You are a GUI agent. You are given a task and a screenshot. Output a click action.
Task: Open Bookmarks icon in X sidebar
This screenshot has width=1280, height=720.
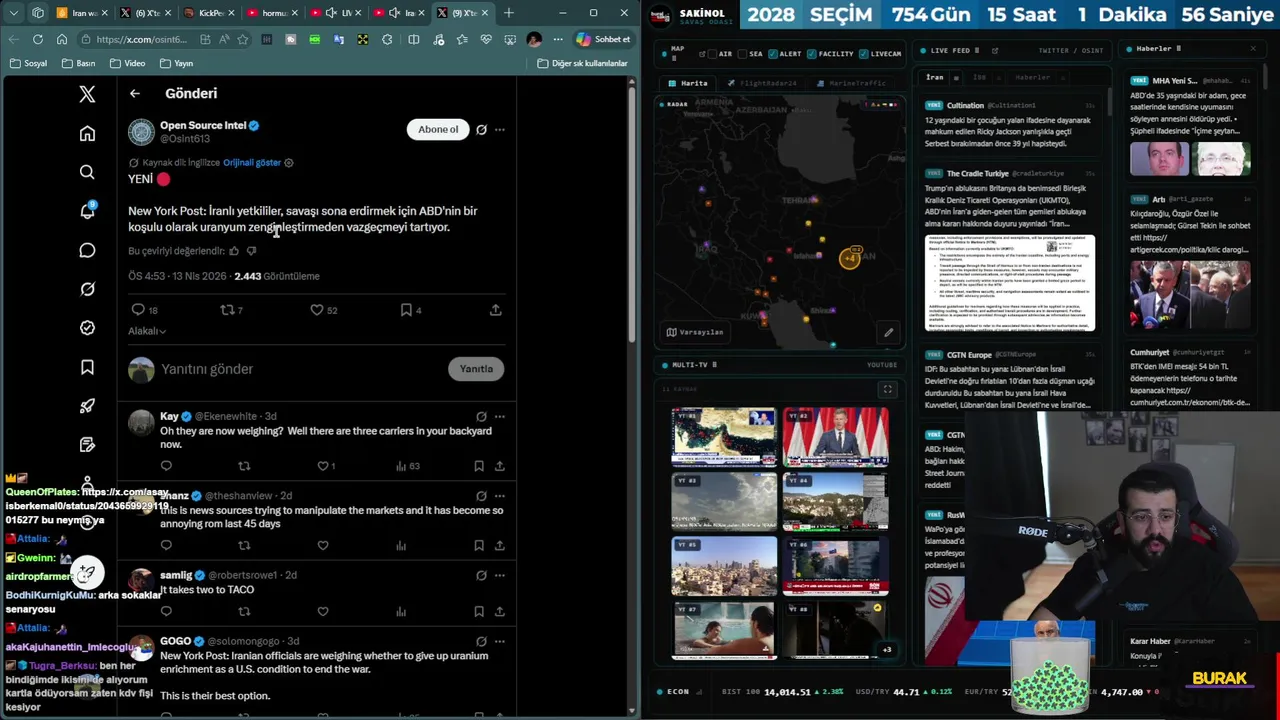click(87, 367)
